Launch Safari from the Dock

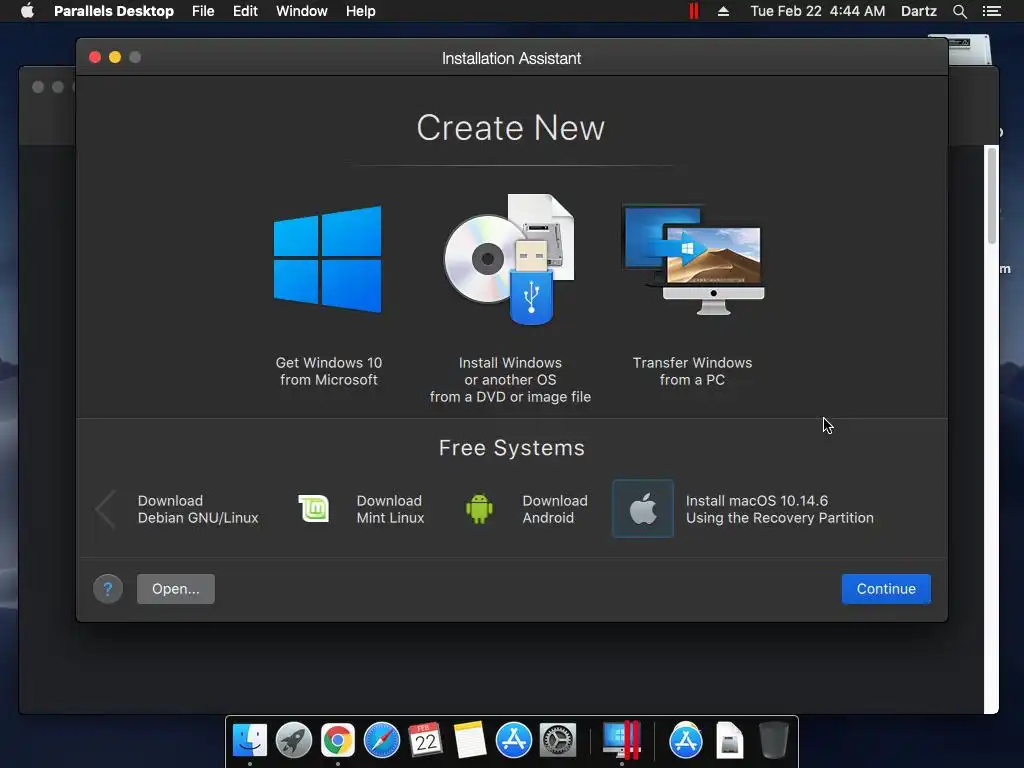[381, 740]
